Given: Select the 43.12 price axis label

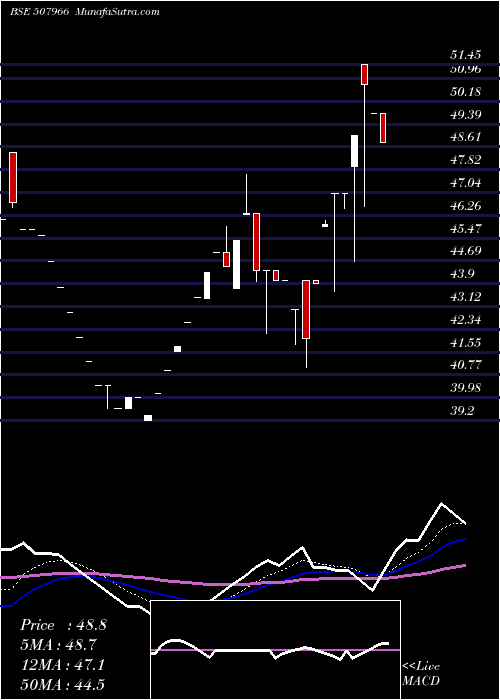Looking at the screenshot, I should [x=466, y=296].
